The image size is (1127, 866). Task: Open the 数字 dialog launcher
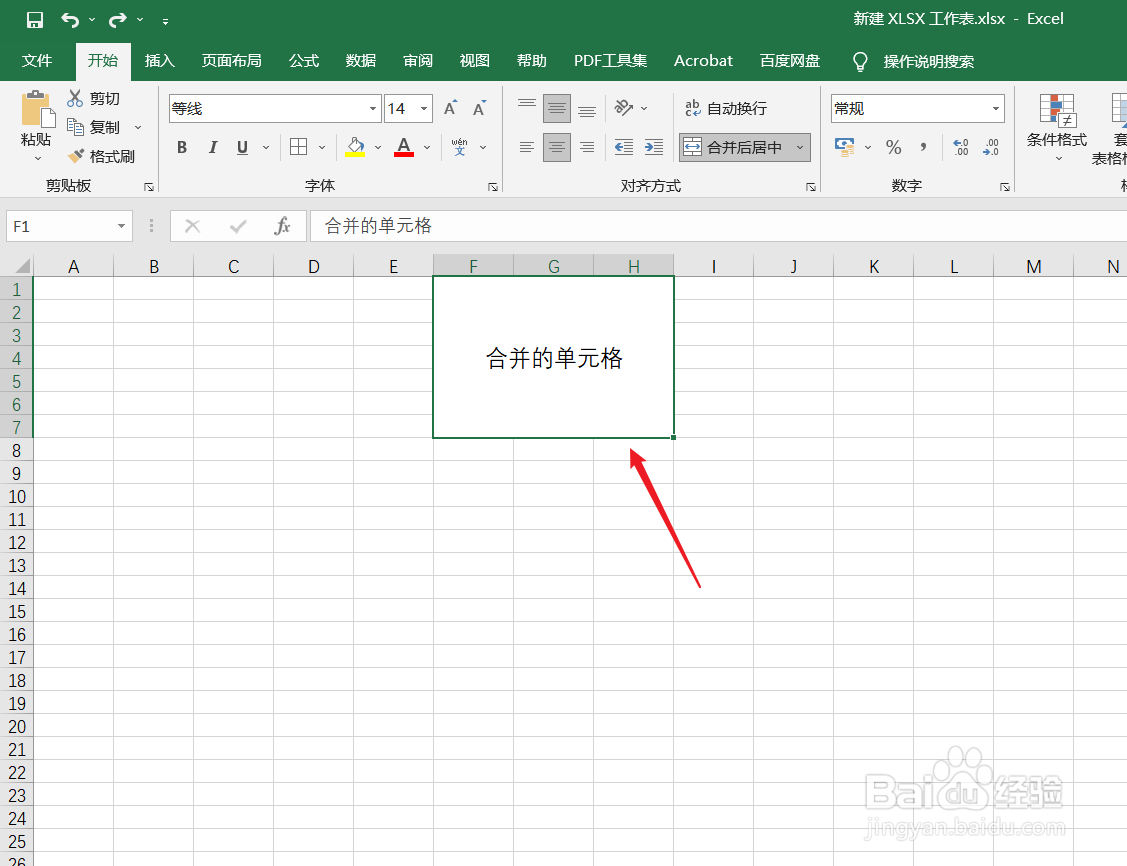pos(1005,187)
